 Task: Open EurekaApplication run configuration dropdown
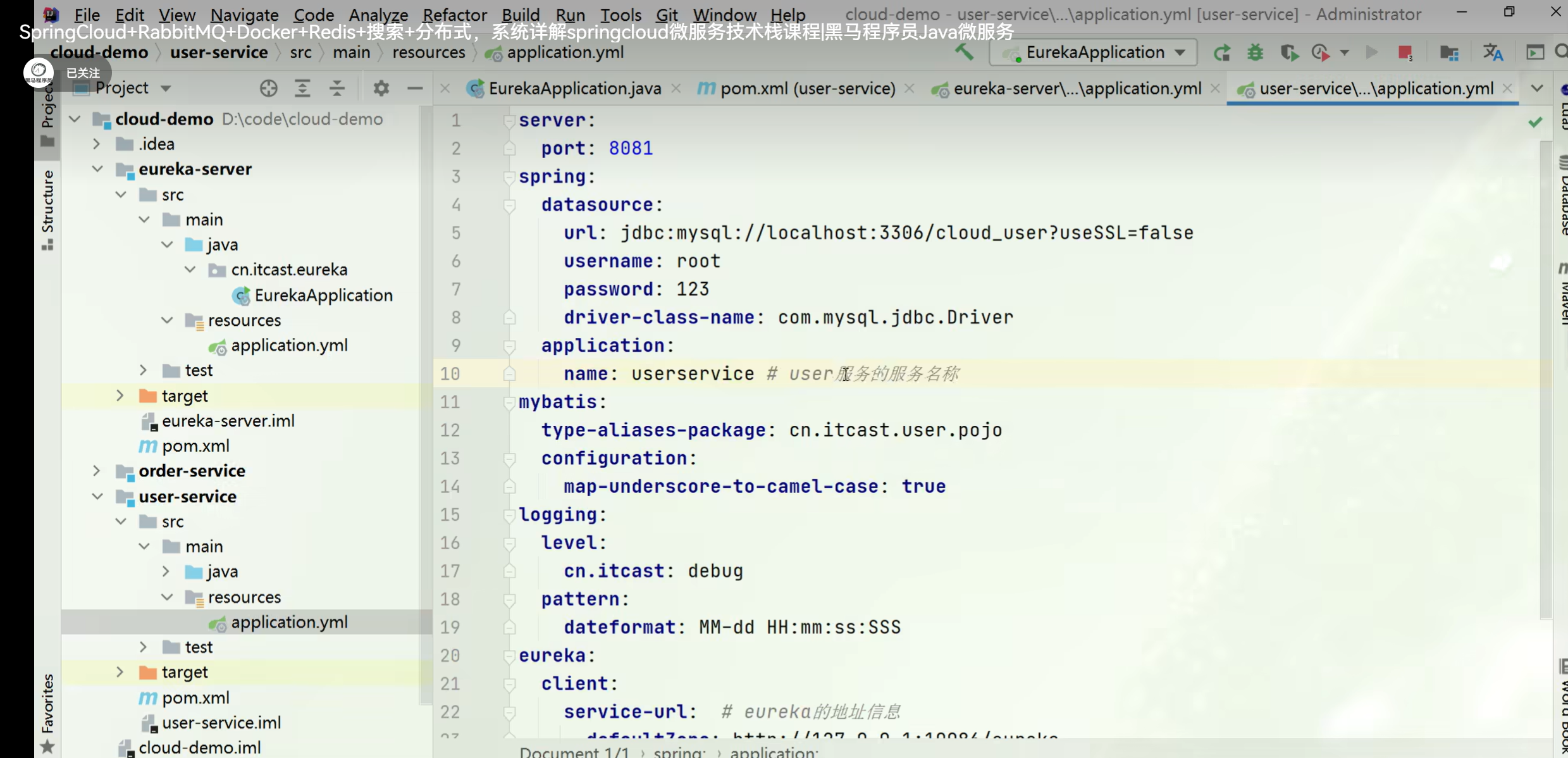(x=1180, y=53)
